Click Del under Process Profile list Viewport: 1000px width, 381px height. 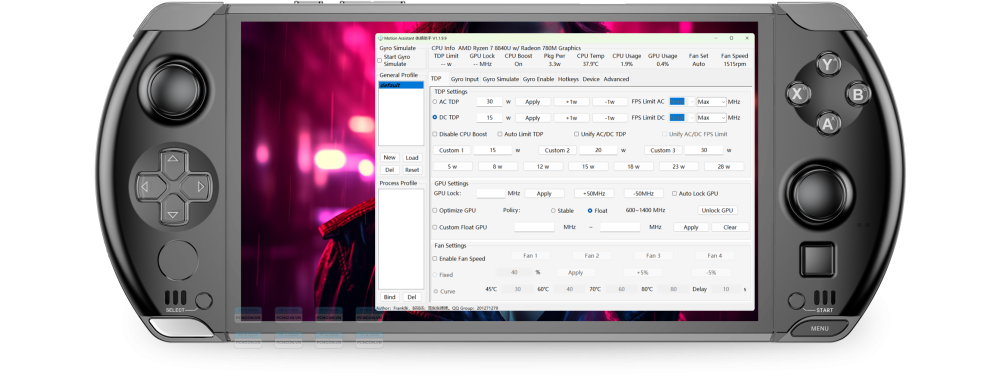(412, 297)
